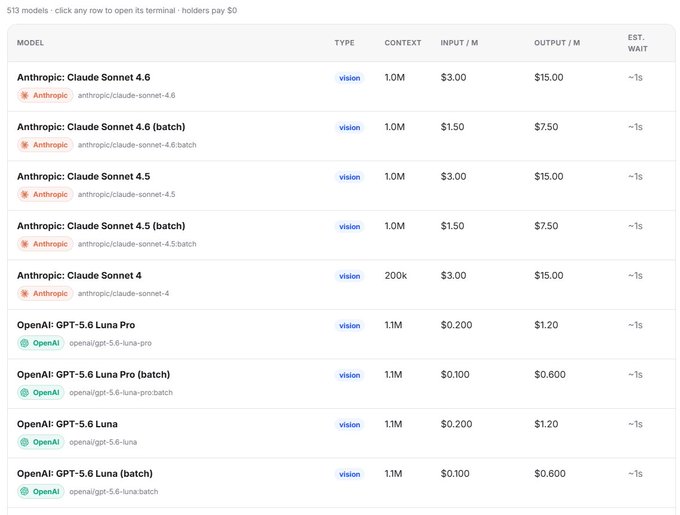This screenshot has width=680, height=515.
Task: Click the Anthropic badge under Claude Sonnet 4.5
Action: 45,194
